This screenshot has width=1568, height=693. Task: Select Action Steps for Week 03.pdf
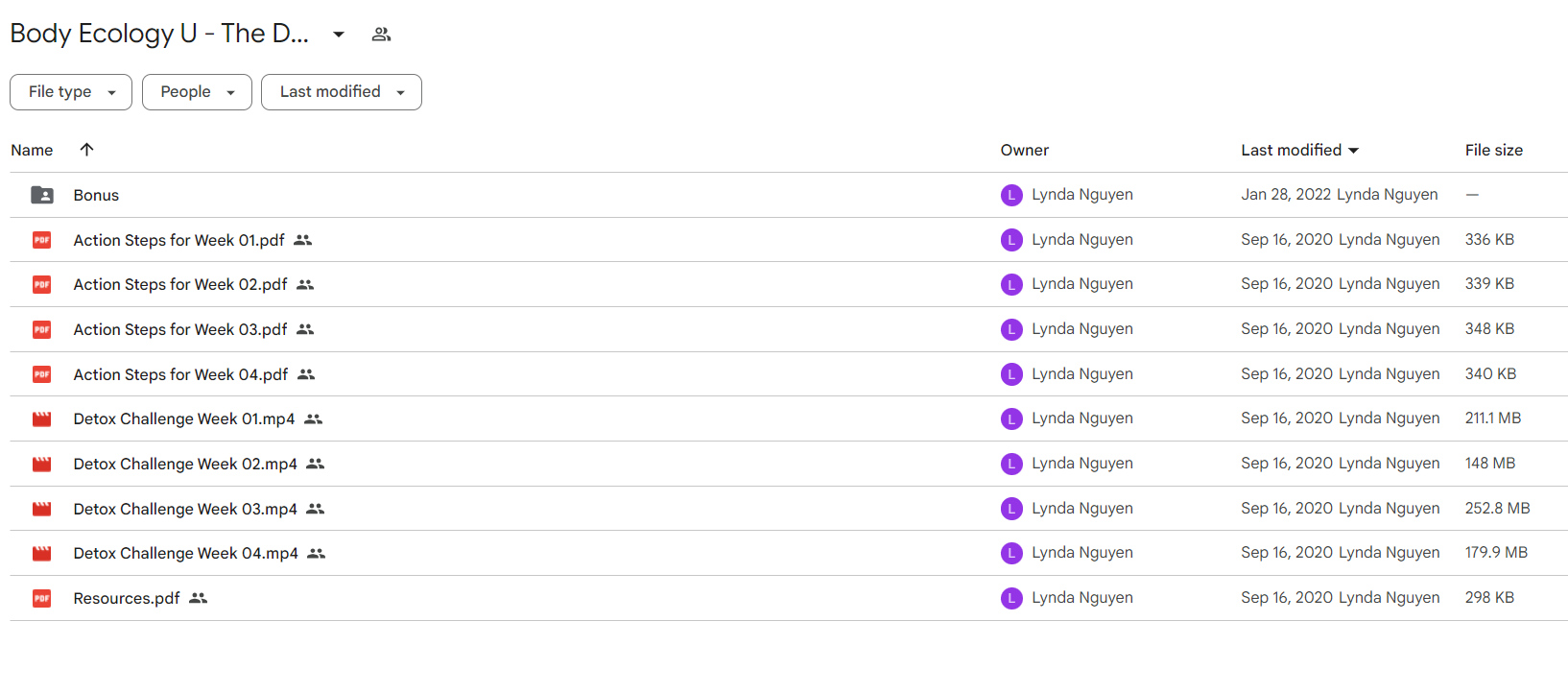[180, 329]
